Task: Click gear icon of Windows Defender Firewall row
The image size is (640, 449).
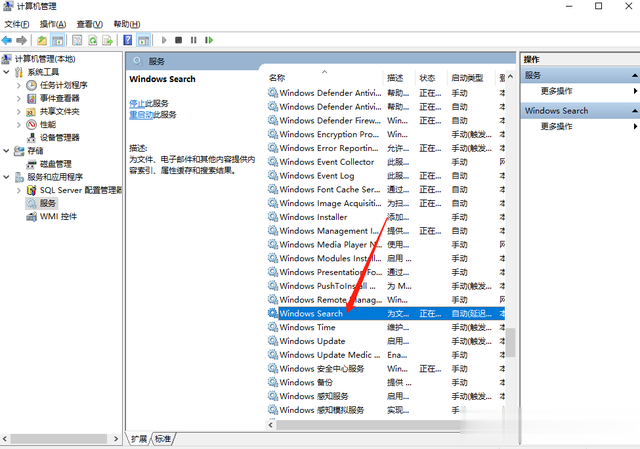Action: [x=273, y=120]
